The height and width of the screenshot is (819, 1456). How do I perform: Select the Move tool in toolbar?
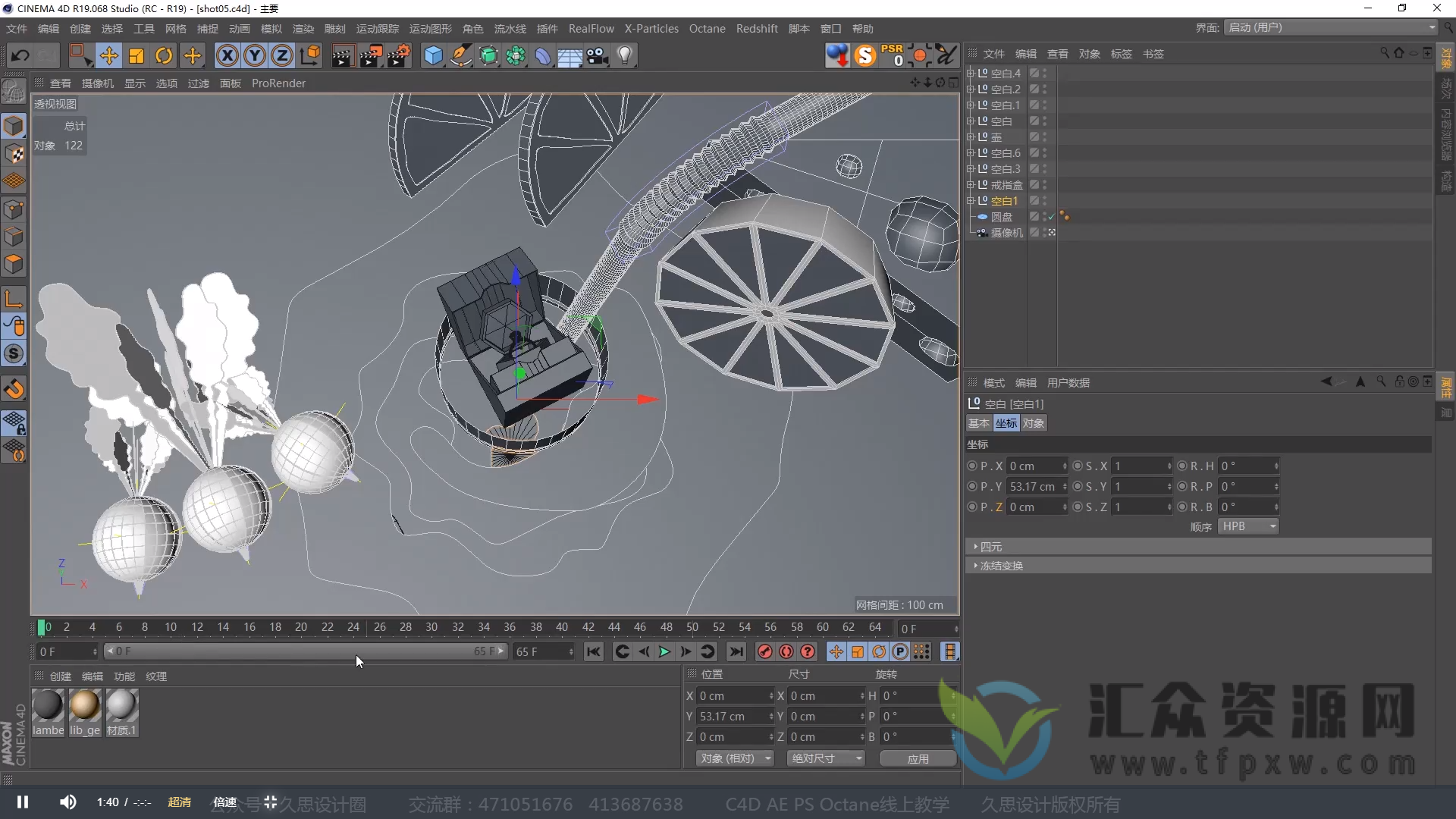click(109, 55)
